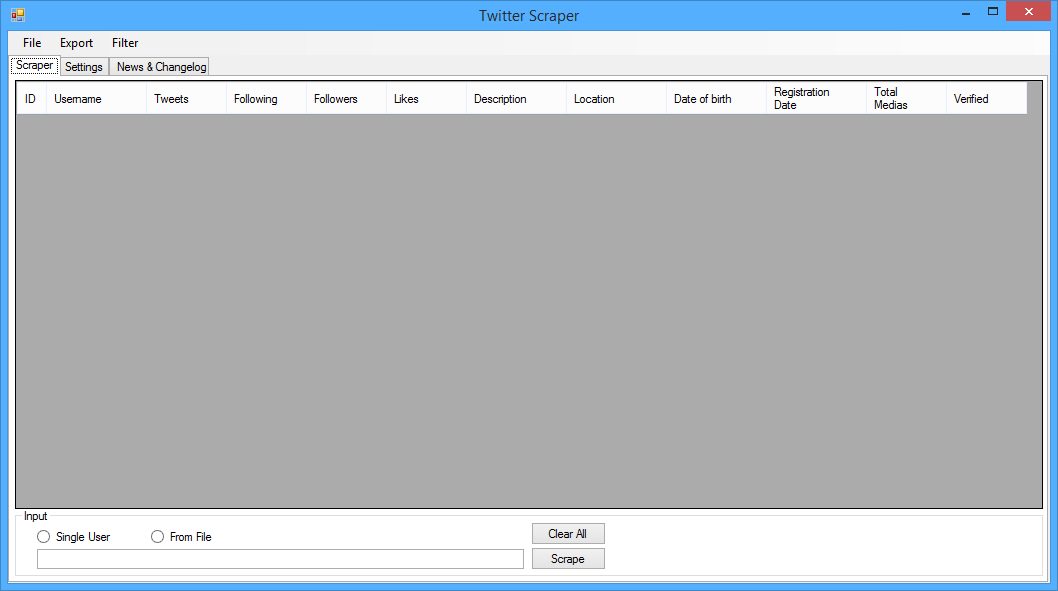Select the From File radio option
1058x591 pixels.
[182, 537]
